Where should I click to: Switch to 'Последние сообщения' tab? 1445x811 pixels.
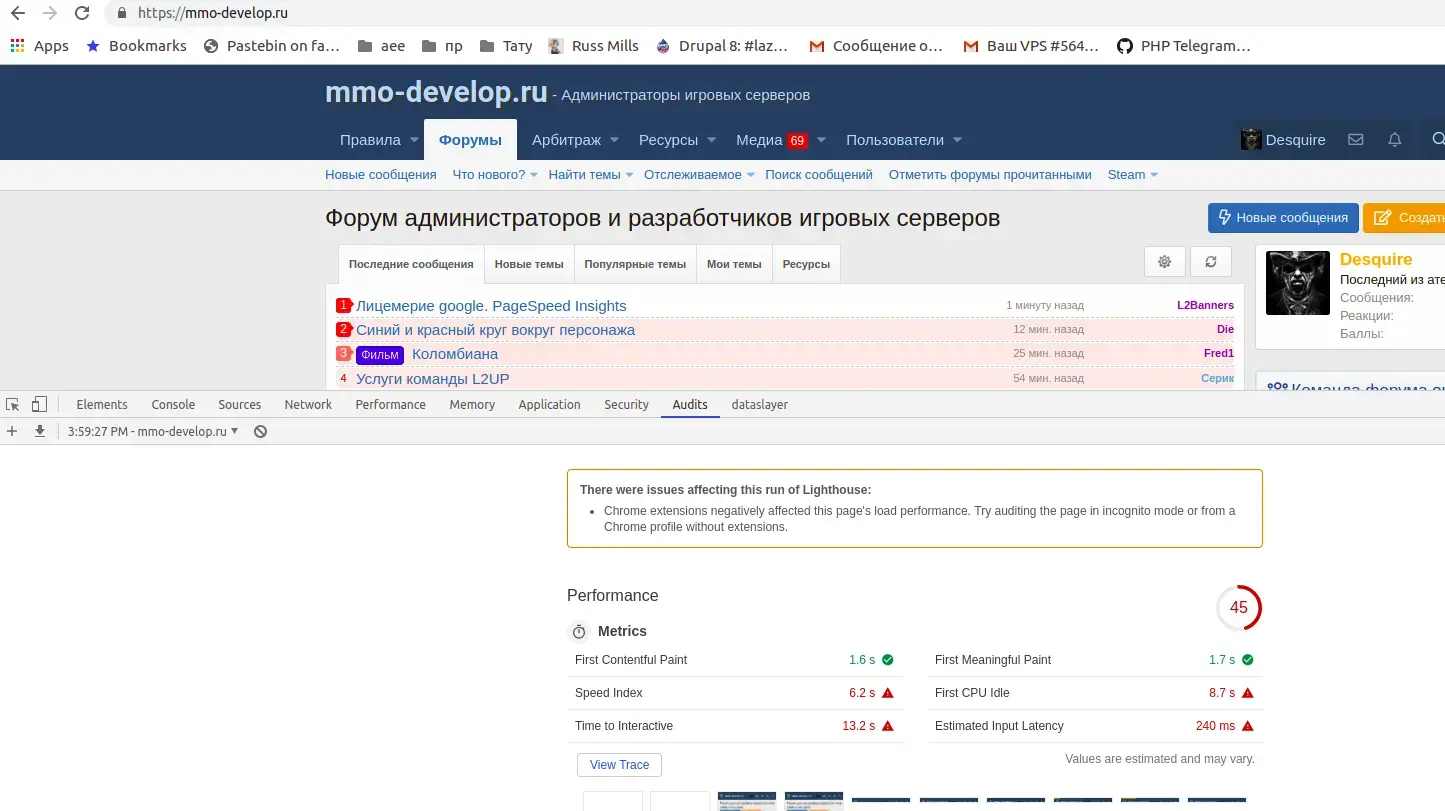[x=411, y=264]
